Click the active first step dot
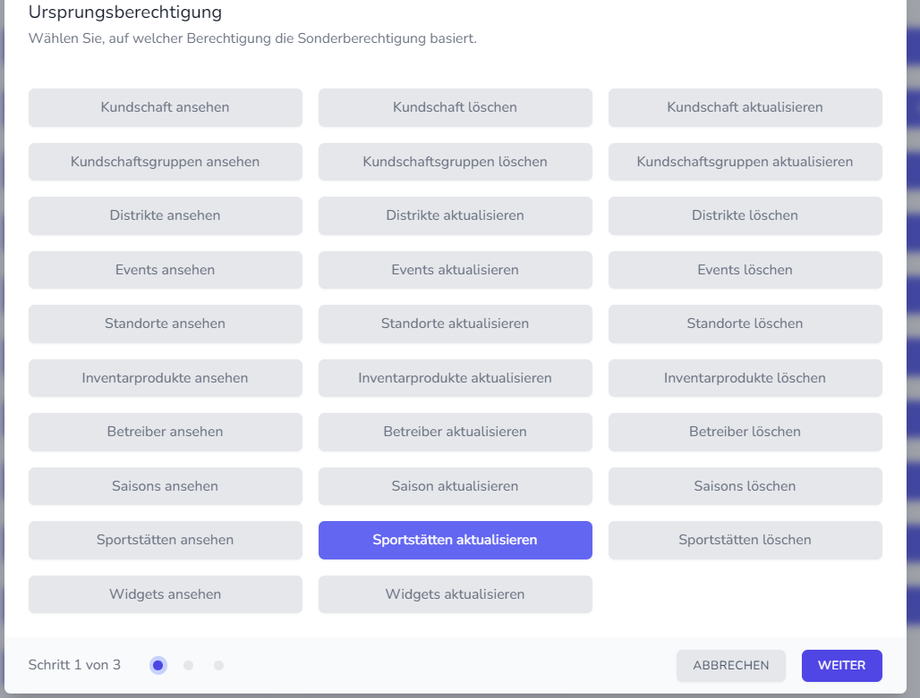 pyautogui.click(x=158, y=665)
